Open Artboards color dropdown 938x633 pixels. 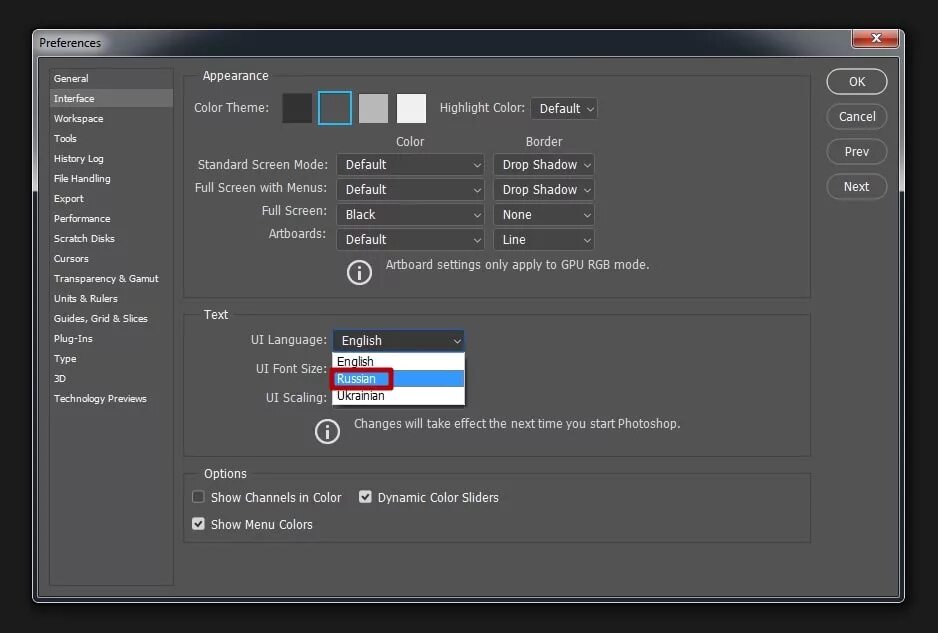click(x=410, y=240)
